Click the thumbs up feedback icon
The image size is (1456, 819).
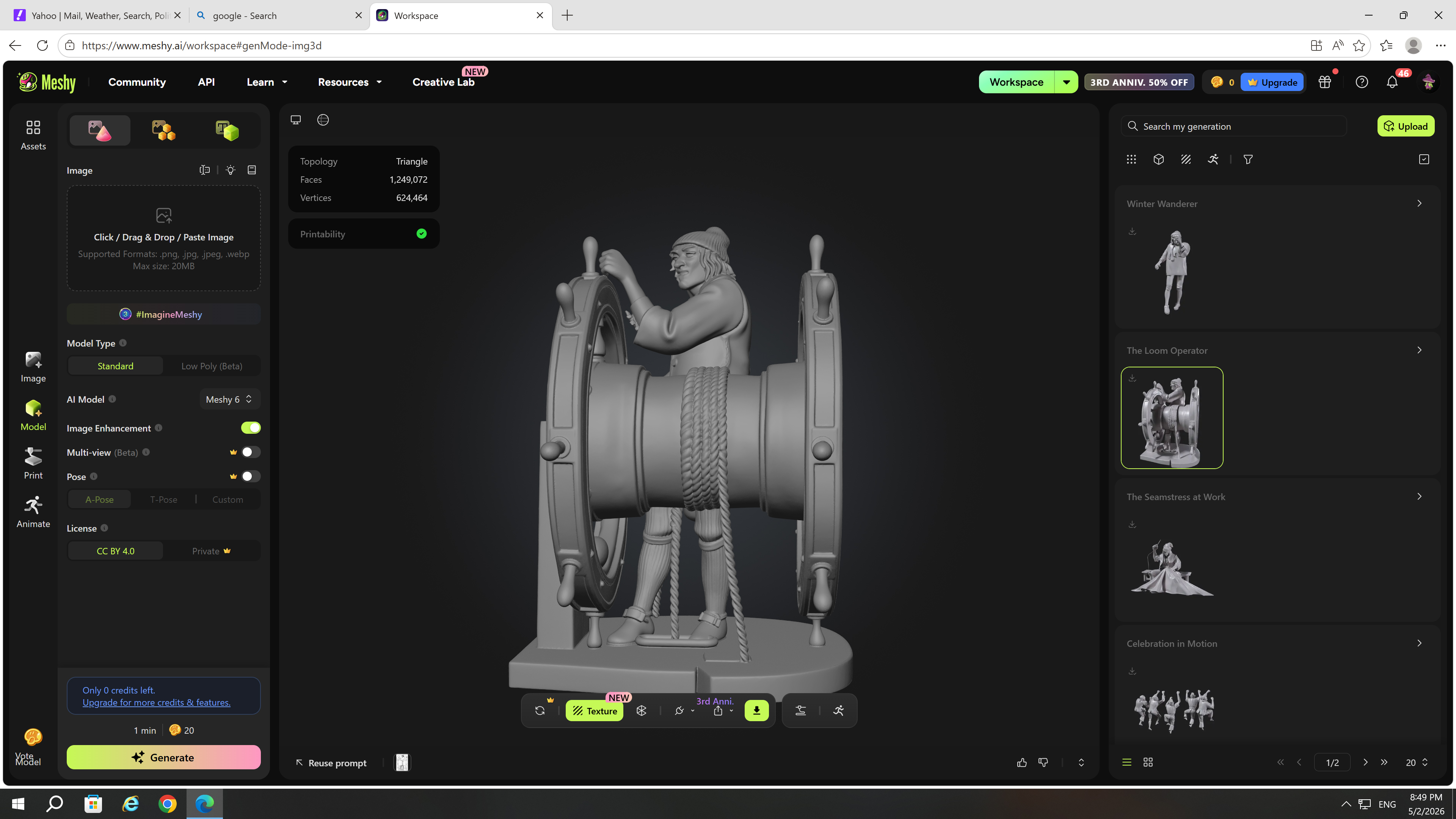click(1021, 763)
